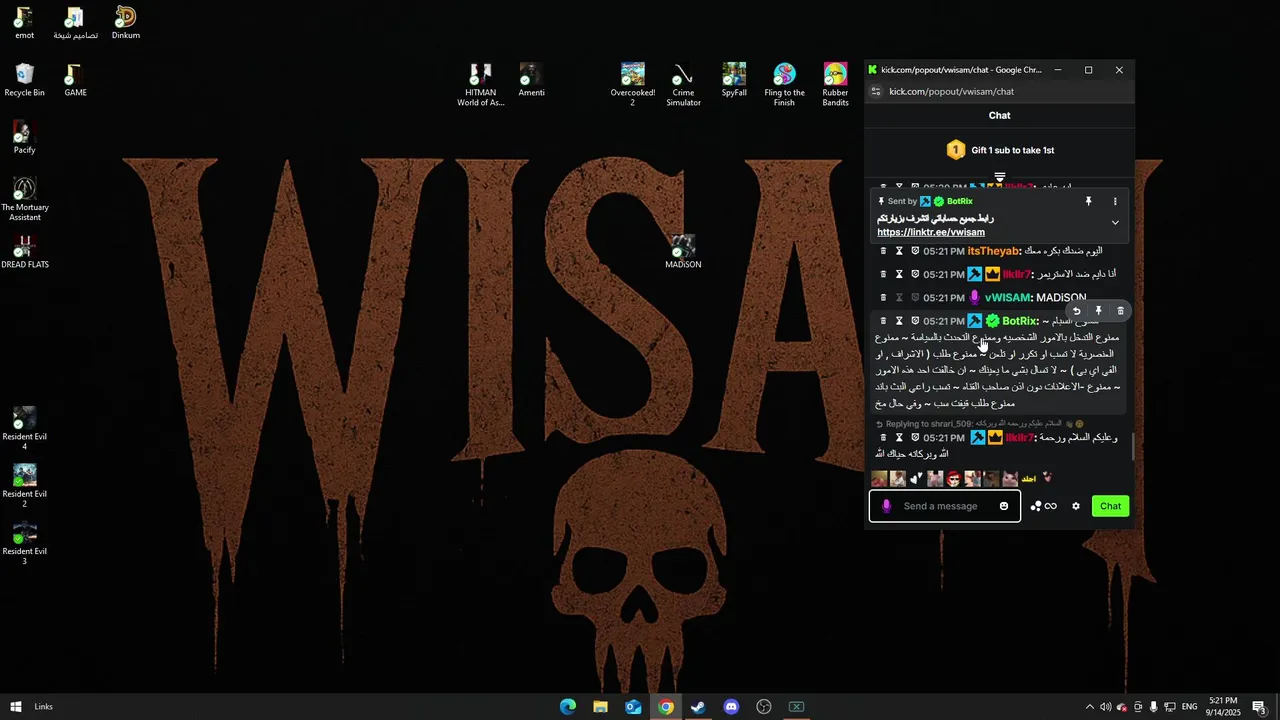Screen dimensions: 1280x720
Task: Open the Amenti desktop shortcut
Action: click(531, 80)
